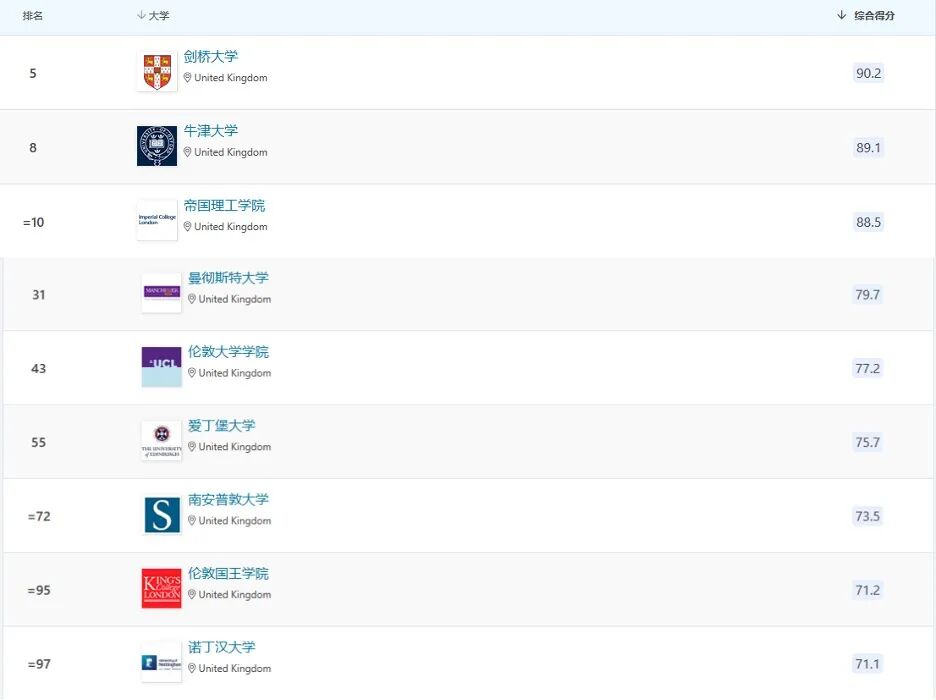This screenshot has height=700, width=936.
Task: Click the Imperial College London logo
Action: pyautogui.click(x=156, y=219)
